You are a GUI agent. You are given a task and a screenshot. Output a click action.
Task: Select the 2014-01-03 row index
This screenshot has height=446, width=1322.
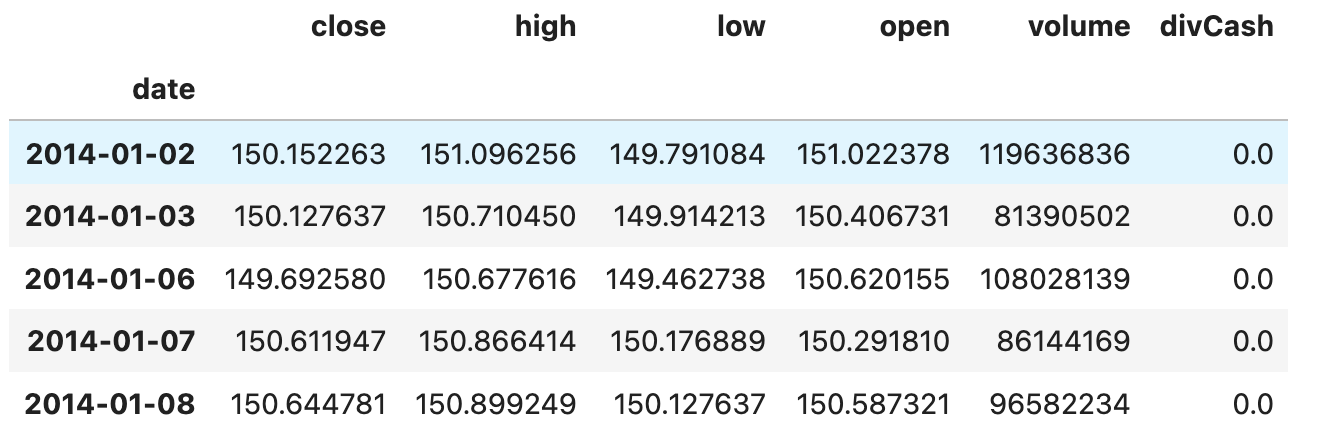pyautogui.click(x=110, y=217)
